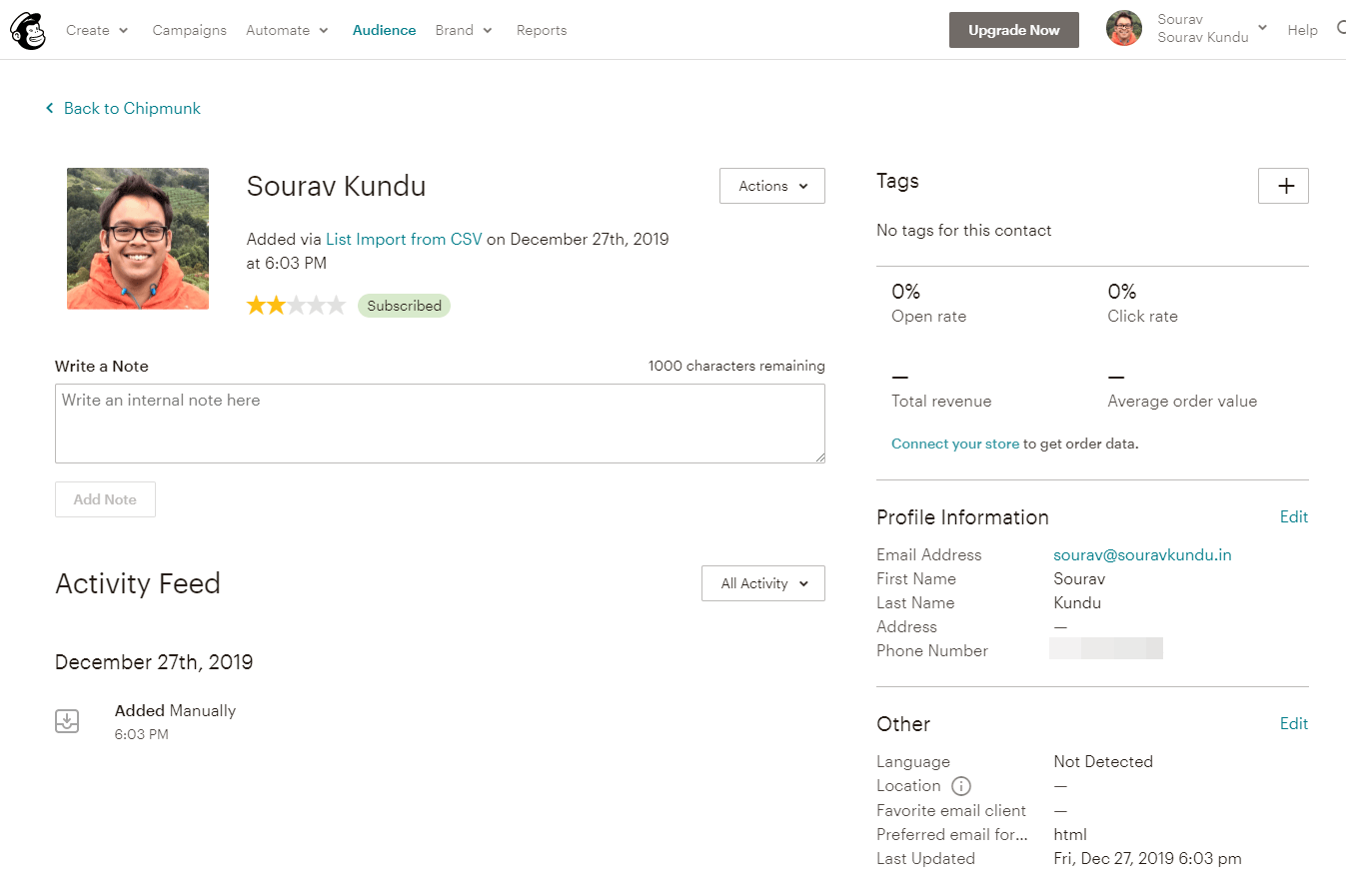
Task: Click the redacted Phone Number value
Action: coord(1106,648)
